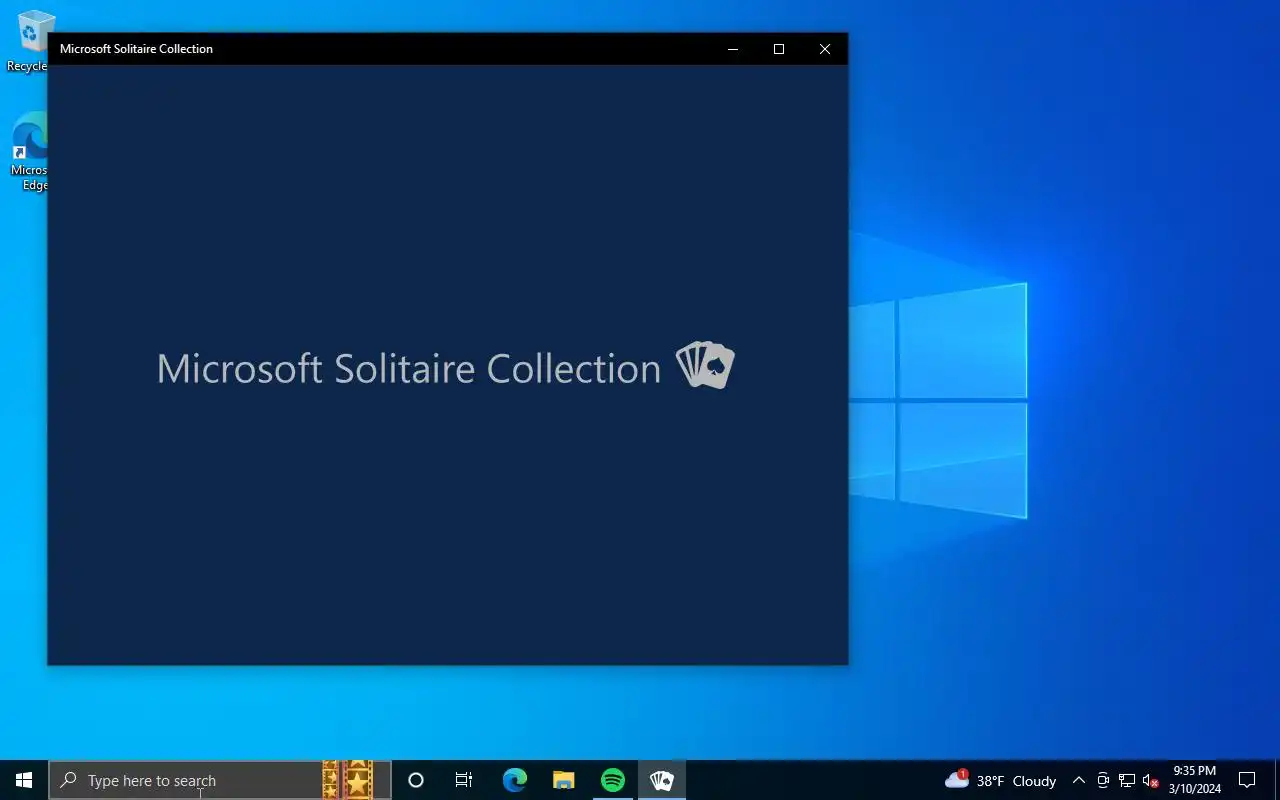
Task: Click the Meet Now camera tray icon
Action: pos(1103,780)
